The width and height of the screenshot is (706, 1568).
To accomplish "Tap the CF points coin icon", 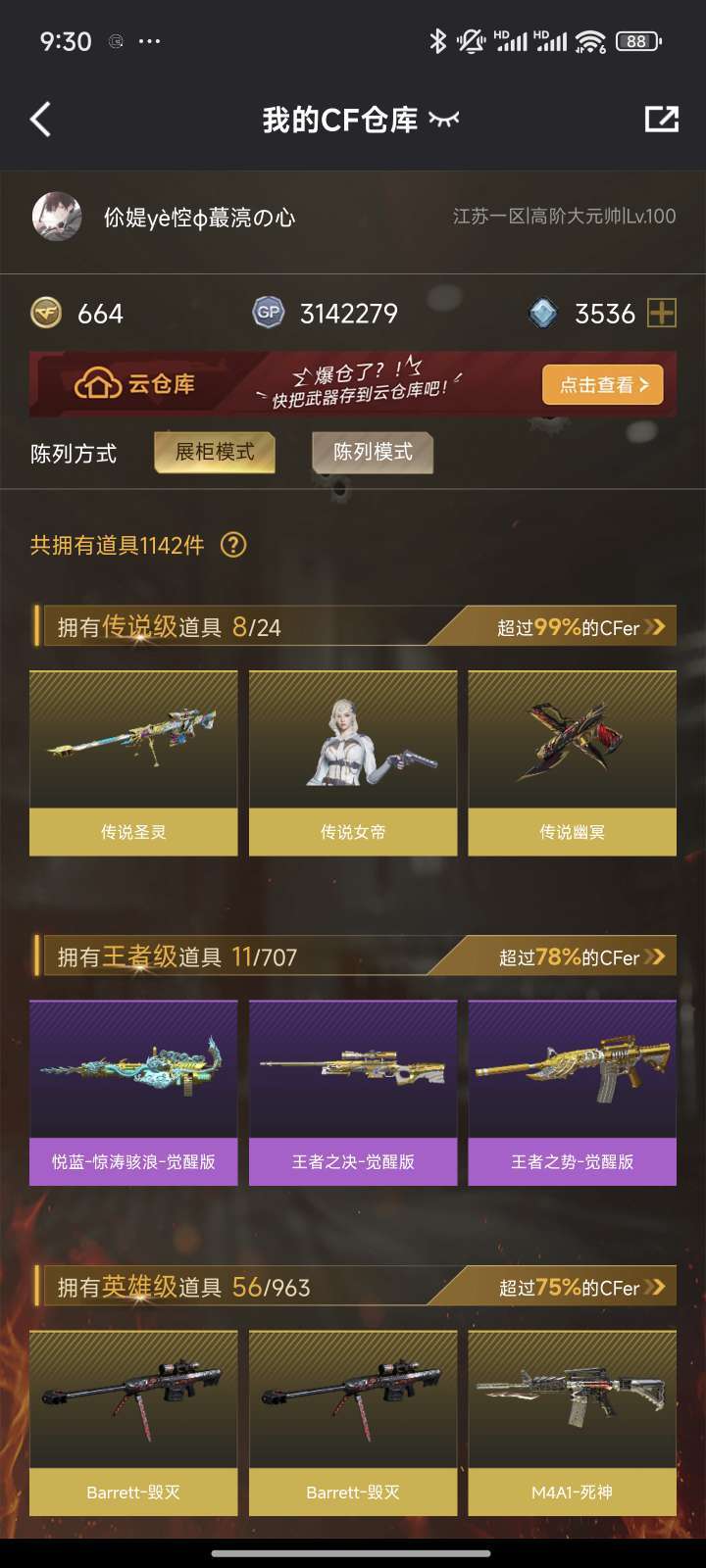I will click(x=47, y=314).
